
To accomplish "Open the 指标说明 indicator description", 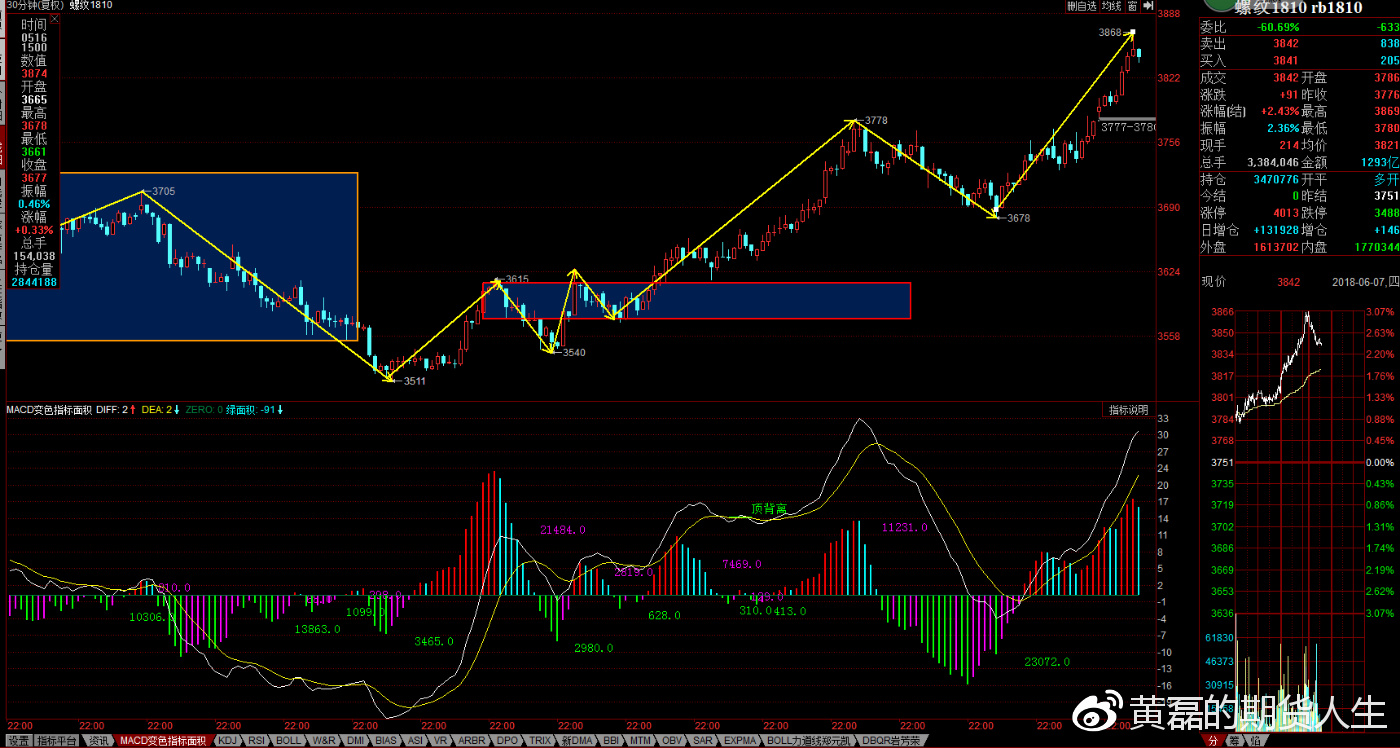I will 1130,410.
